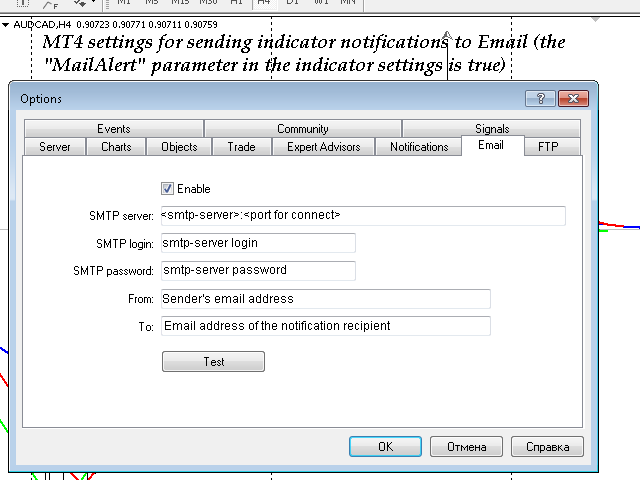
Task: Send a test email with Test button
Action: 213,362
